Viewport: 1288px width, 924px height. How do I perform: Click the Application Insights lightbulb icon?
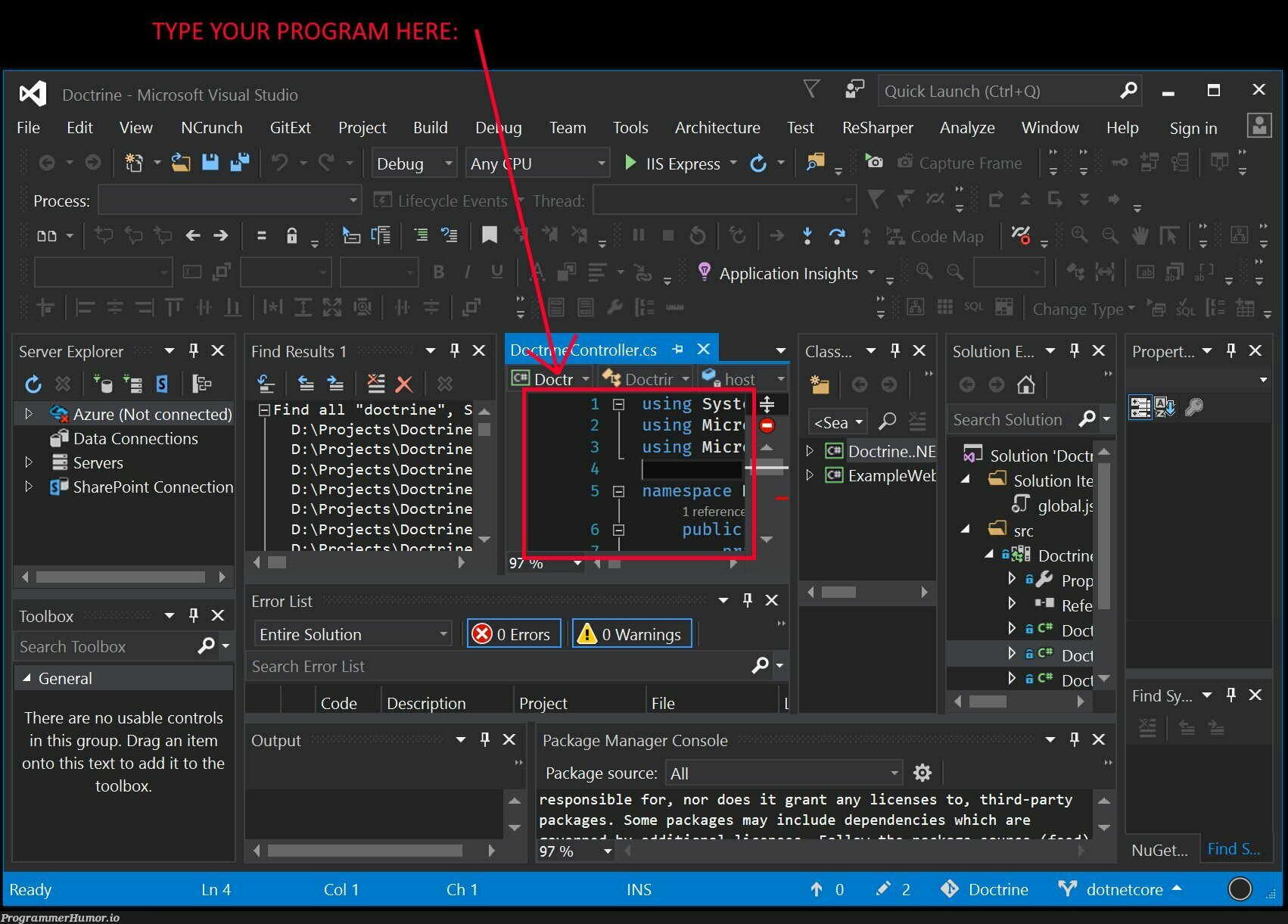[705, 272]
